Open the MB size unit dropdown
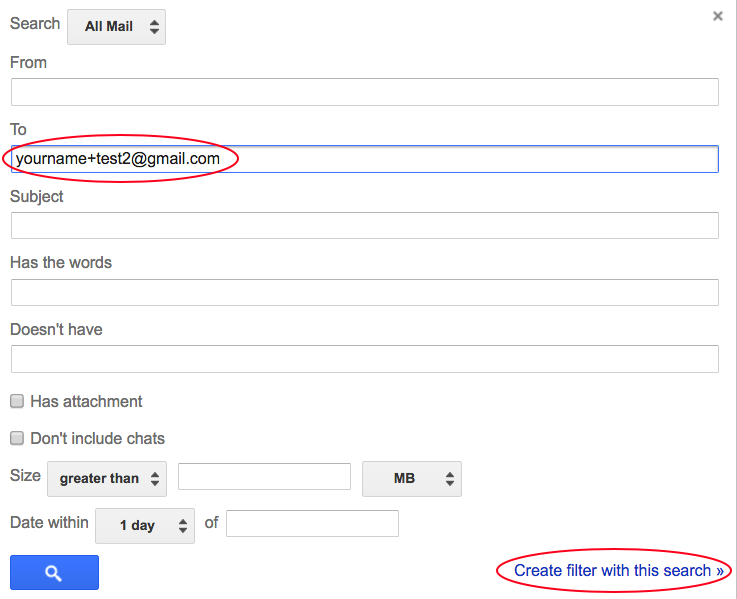The image size is (737, 599). coord(412,479)
